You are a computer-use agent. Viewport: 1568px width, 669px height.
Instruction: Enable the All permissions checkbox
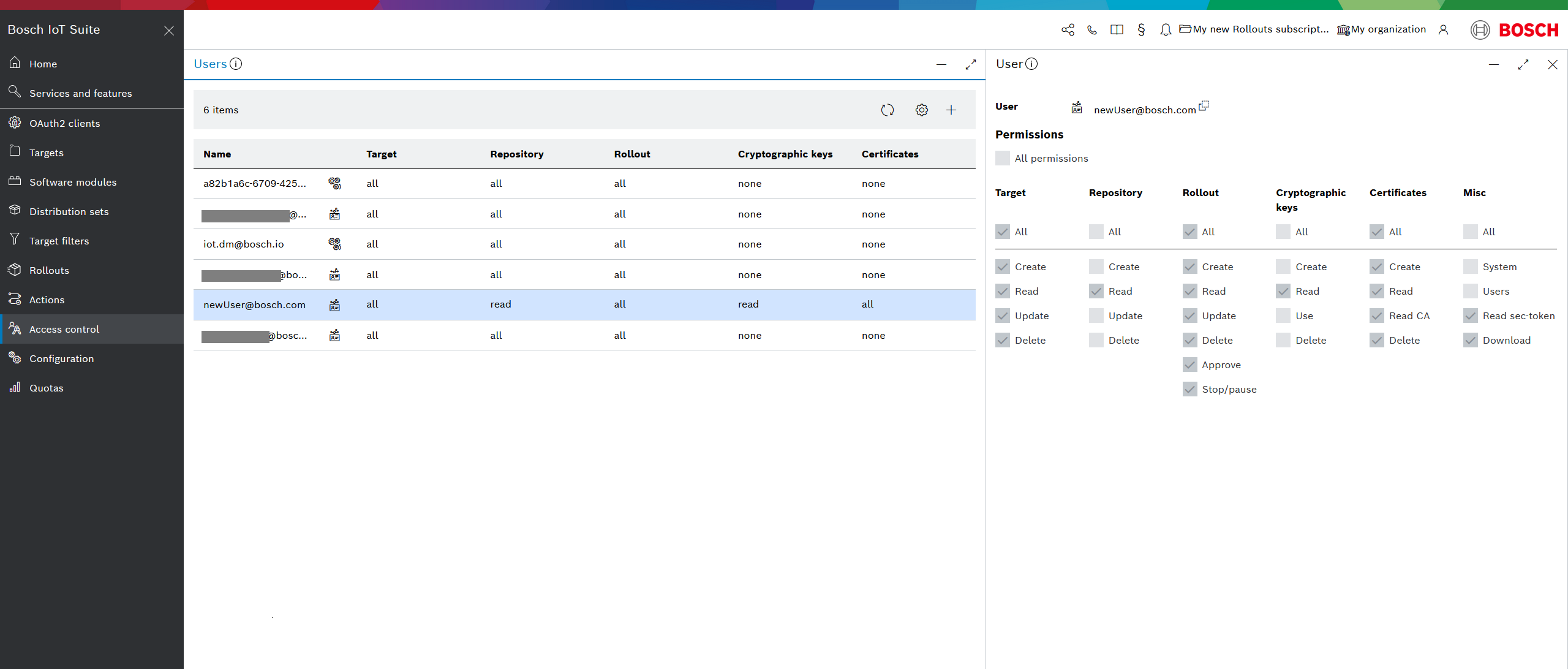click(1003, 158)
